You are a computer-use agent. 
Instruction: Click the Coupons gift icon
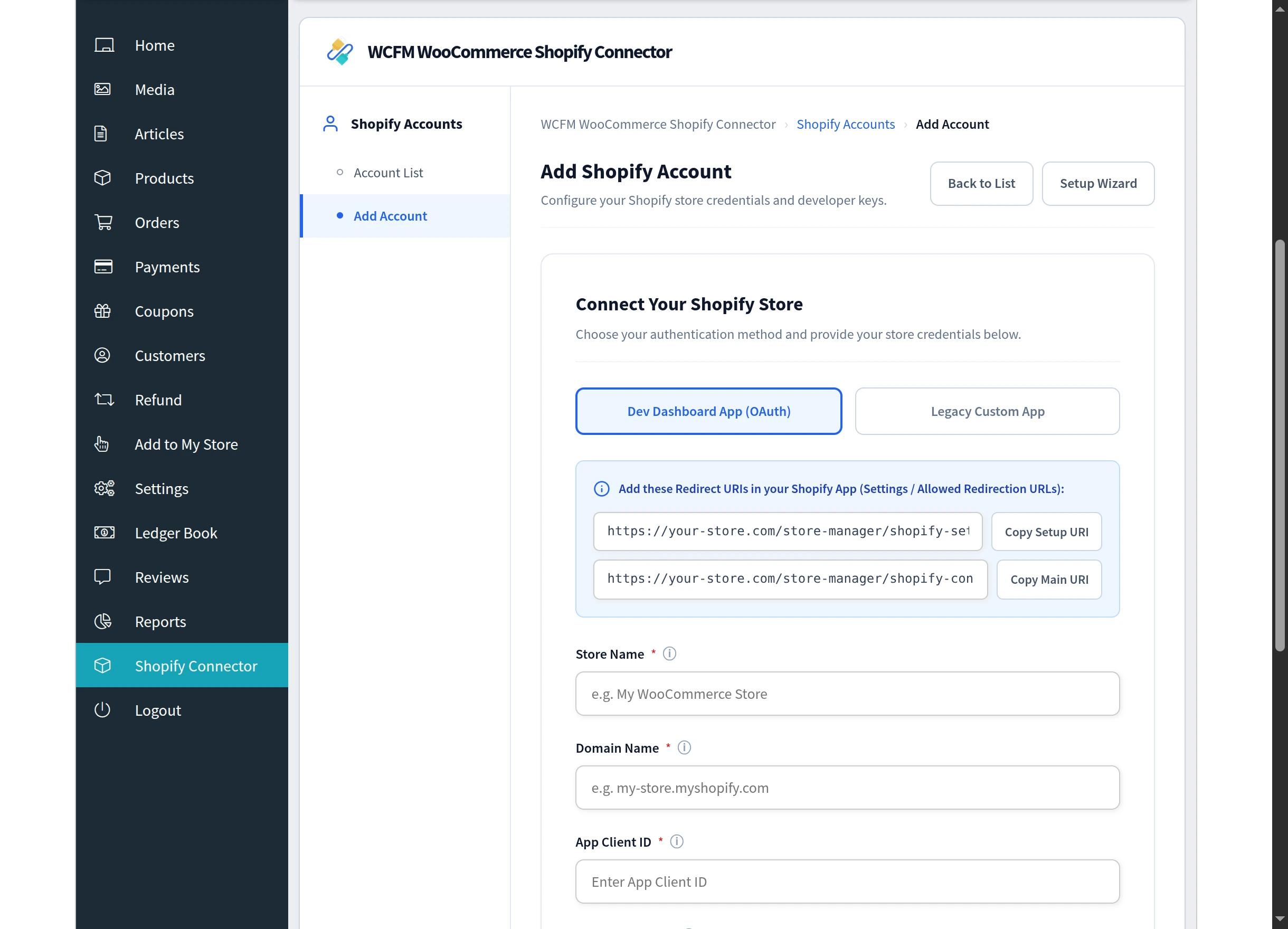pos(102,310)
